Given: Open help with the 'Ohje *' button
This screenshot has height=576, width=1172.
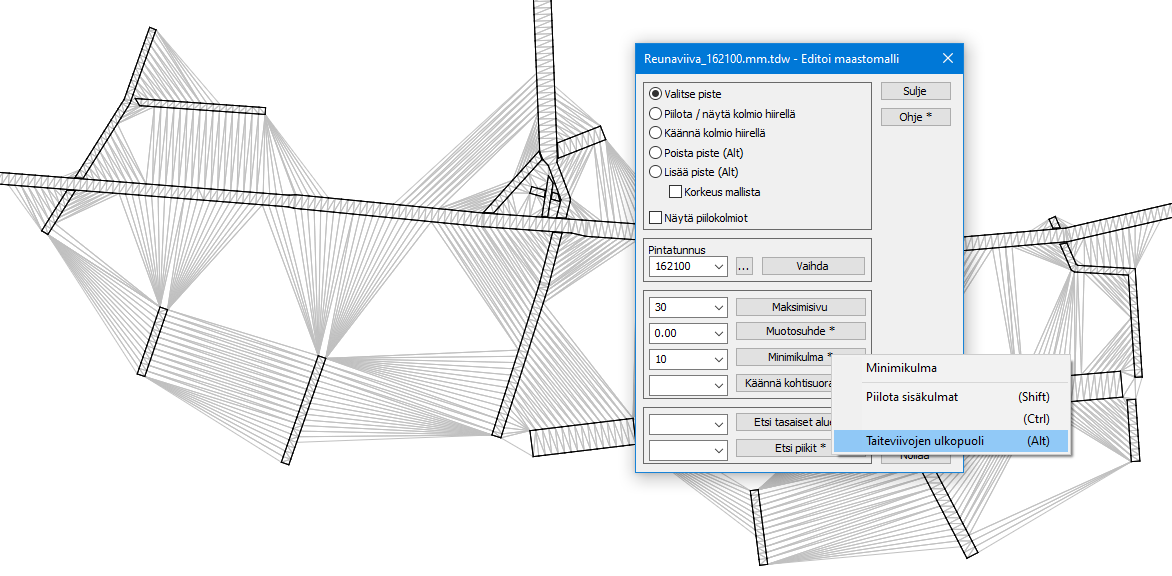Looking at the screenshot, I should (914, 117).
